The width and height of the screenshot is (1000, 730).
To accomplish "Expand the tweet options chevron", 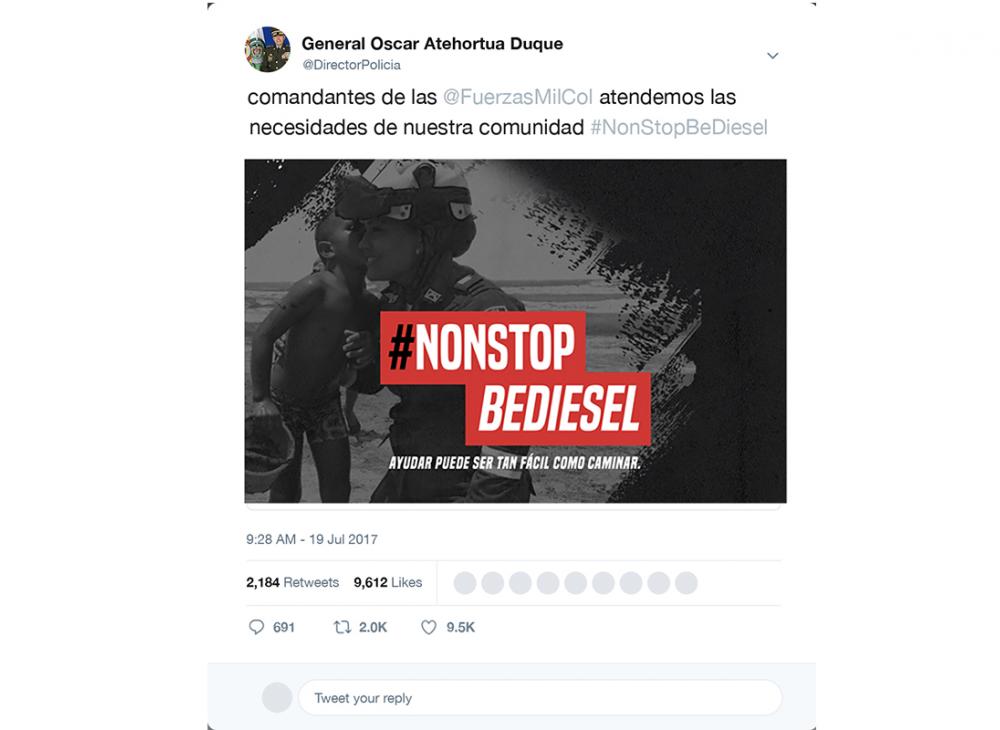I will coord(772,55).
